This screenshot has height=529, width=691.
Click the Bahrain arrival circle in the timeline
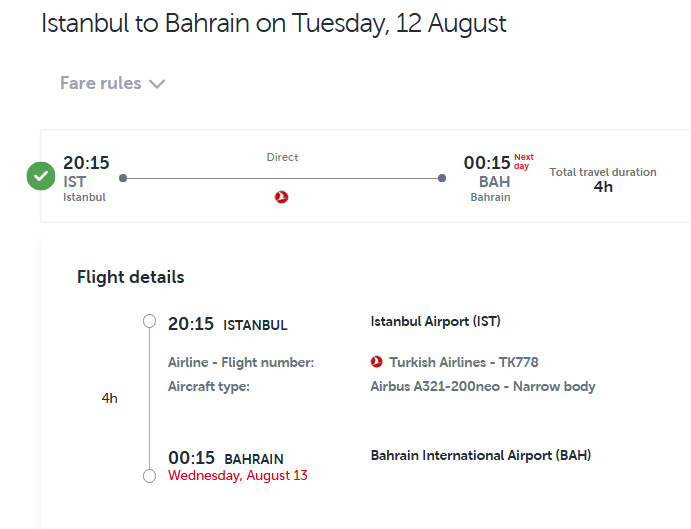pos(150,476)
